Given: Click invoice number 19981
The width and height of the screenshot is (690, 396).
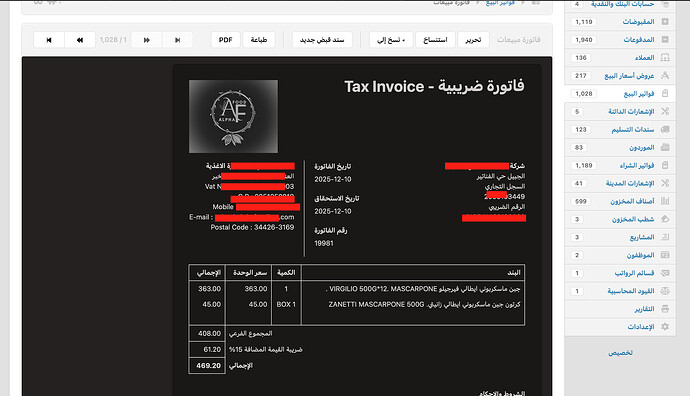Looking at the screenshot, I should pos(324,243).
